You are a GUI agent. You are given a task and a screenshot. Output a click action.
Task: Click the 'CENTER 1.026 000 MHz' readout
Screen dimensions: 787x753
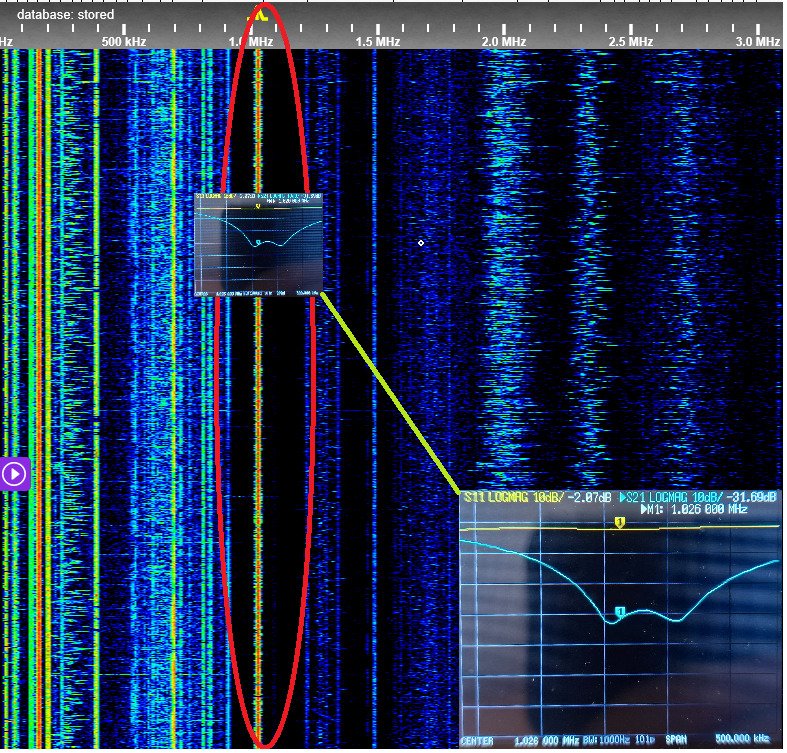(x=519, y=740)
